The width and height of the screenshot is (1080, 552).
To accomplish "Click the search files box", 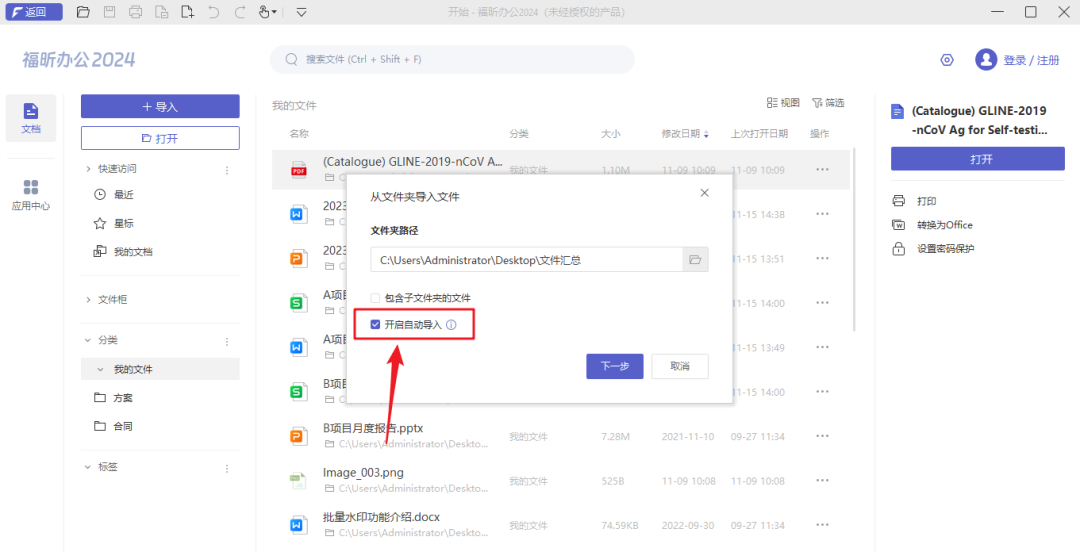I will (x=452, y=59).
